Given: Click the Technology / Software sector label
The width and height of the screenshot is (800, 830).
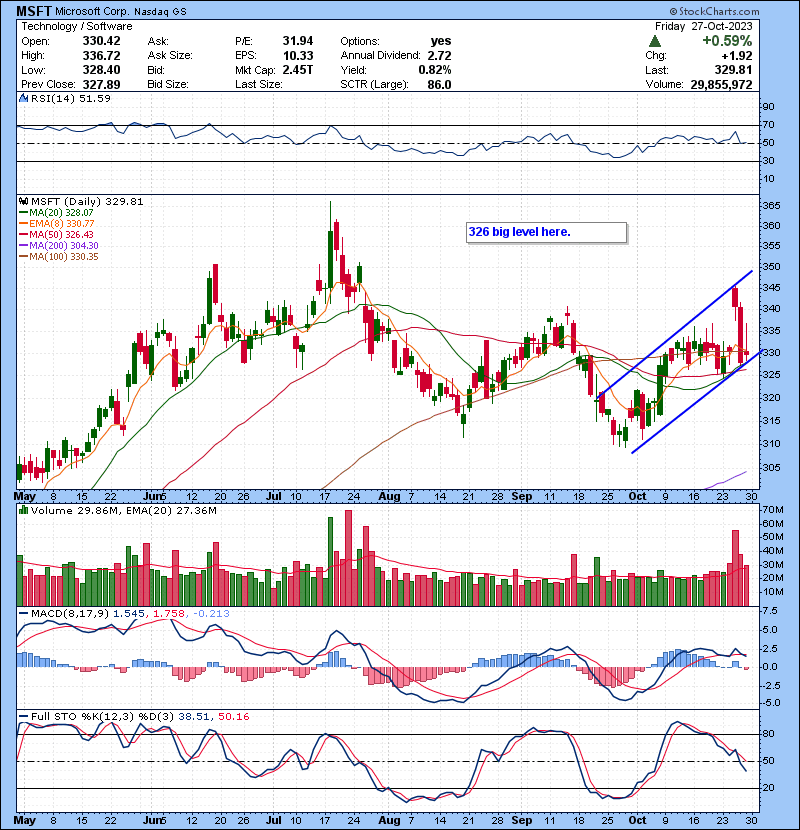Looking at the screenshot, I should 67,27.
